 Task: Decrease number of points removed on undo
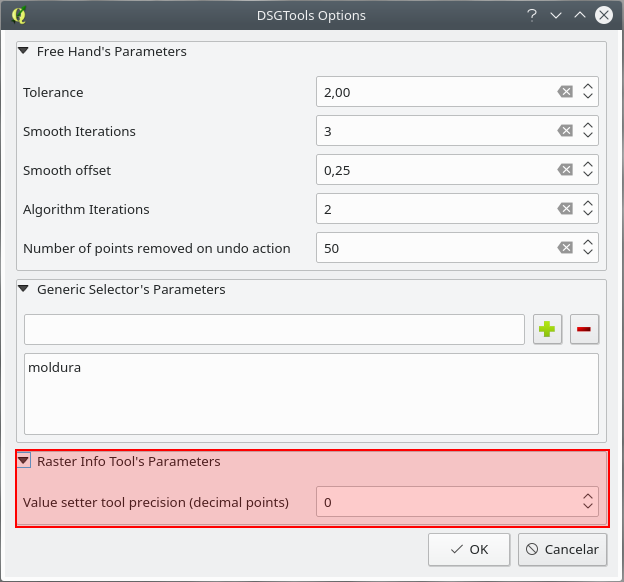[588, 253]
